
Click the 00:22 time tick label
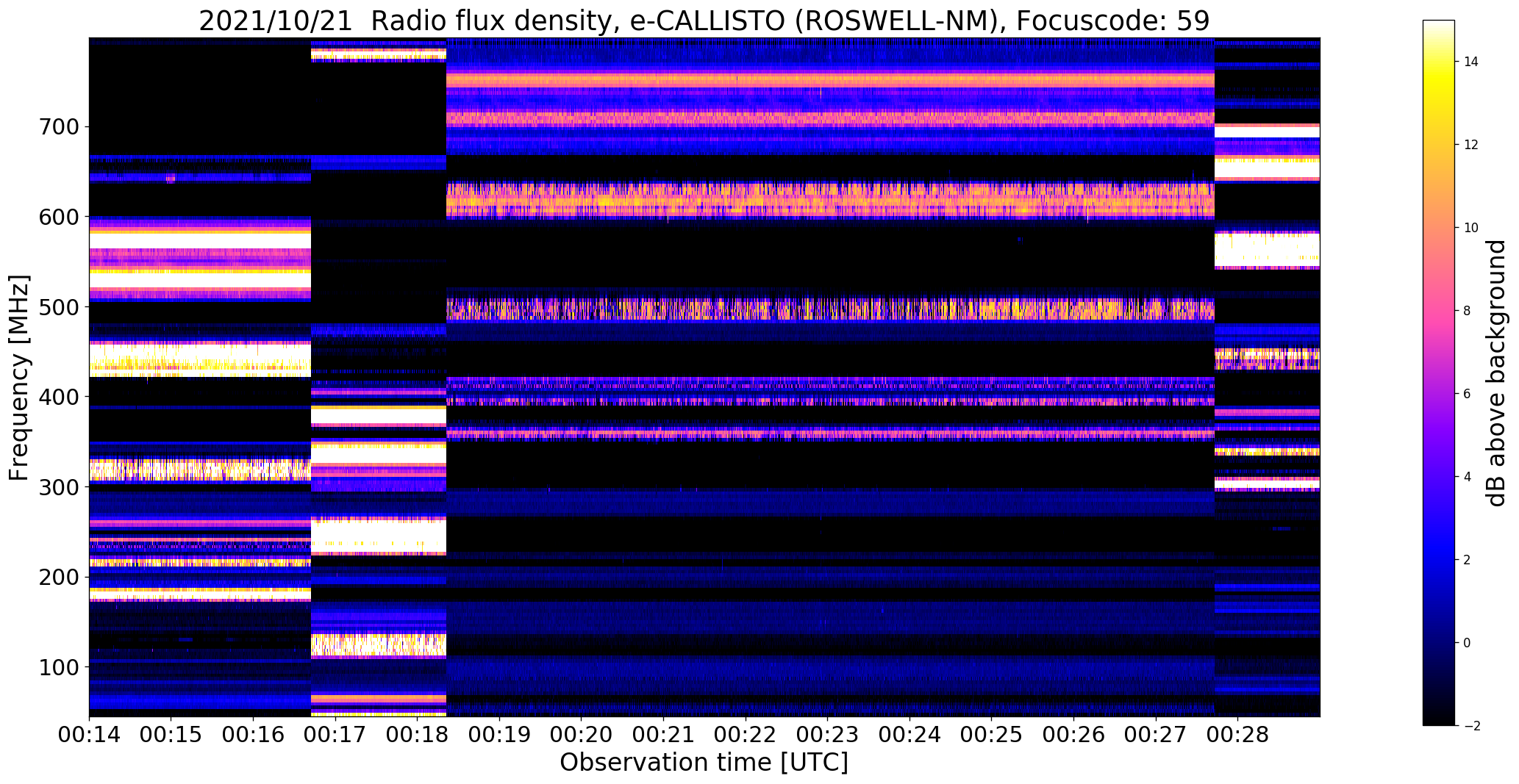coord(746,735)
